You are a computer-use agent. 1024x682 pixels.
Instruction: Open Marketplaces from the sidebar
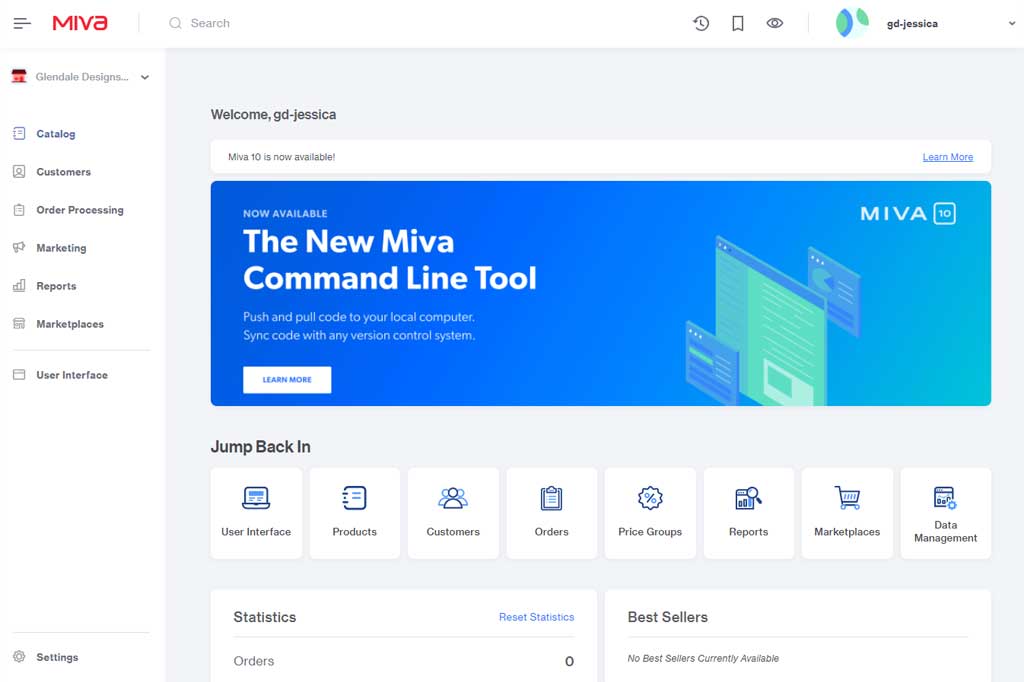tap(70, 324)
